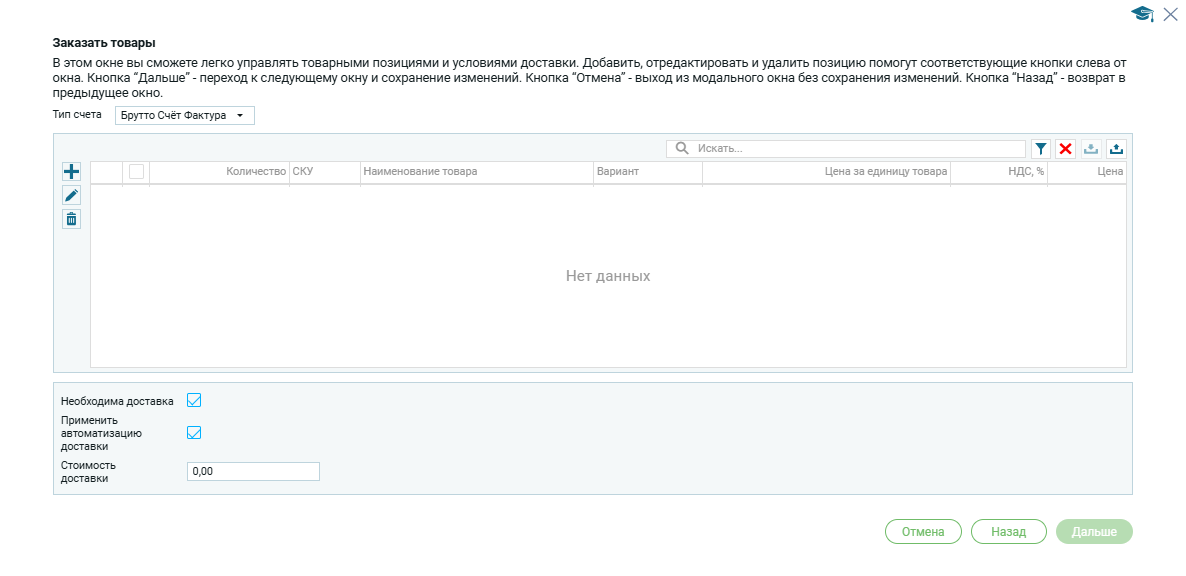
Task: Uncheck the "Необходима доставка" checkbox
Action: point(195,401)
